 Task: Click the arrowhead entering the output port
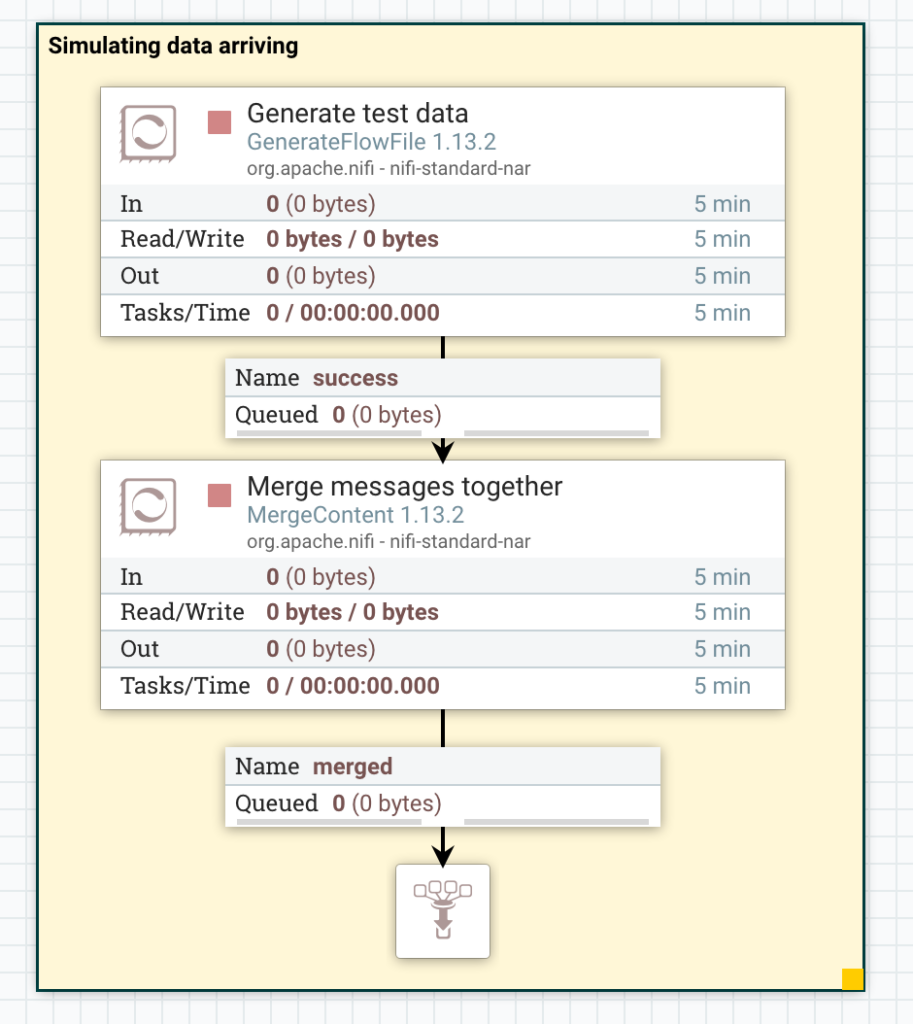pyautogui.click(x=442, y=855)
